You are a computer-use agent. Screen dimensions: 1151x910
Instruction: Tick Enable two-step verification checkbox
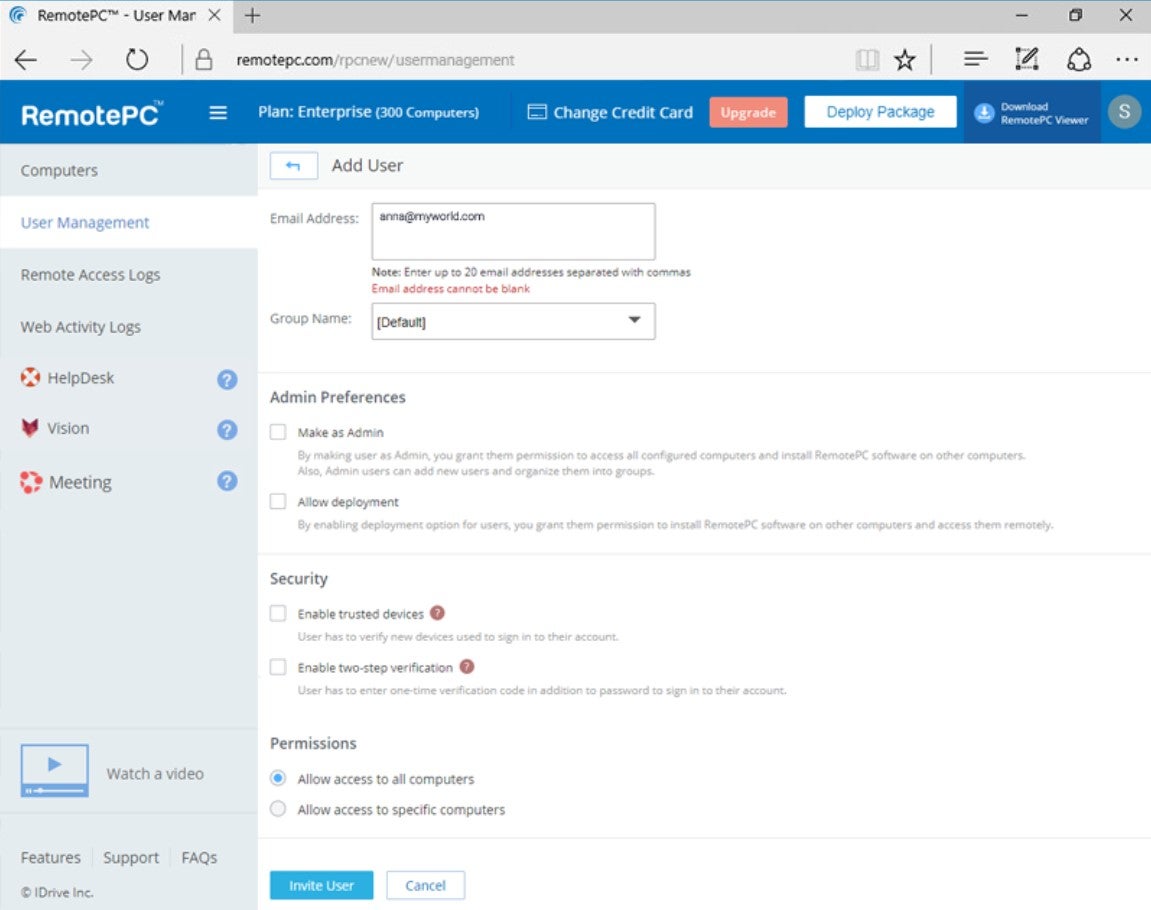[278, 666]
